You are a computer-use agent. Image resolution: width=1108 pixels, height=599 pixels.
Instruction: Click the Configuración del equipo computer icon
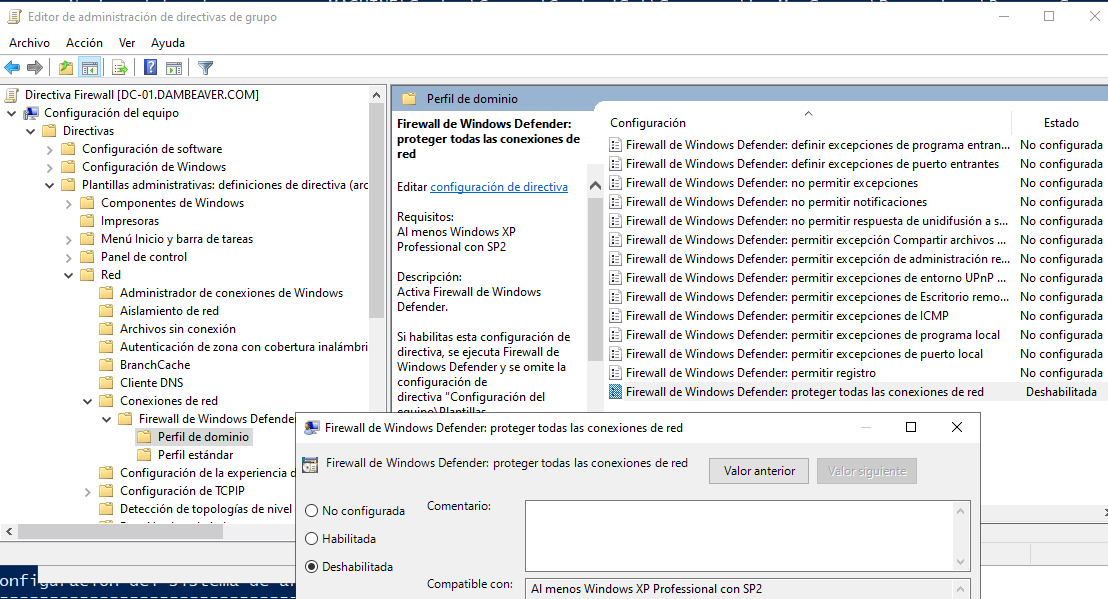[31, 113]
